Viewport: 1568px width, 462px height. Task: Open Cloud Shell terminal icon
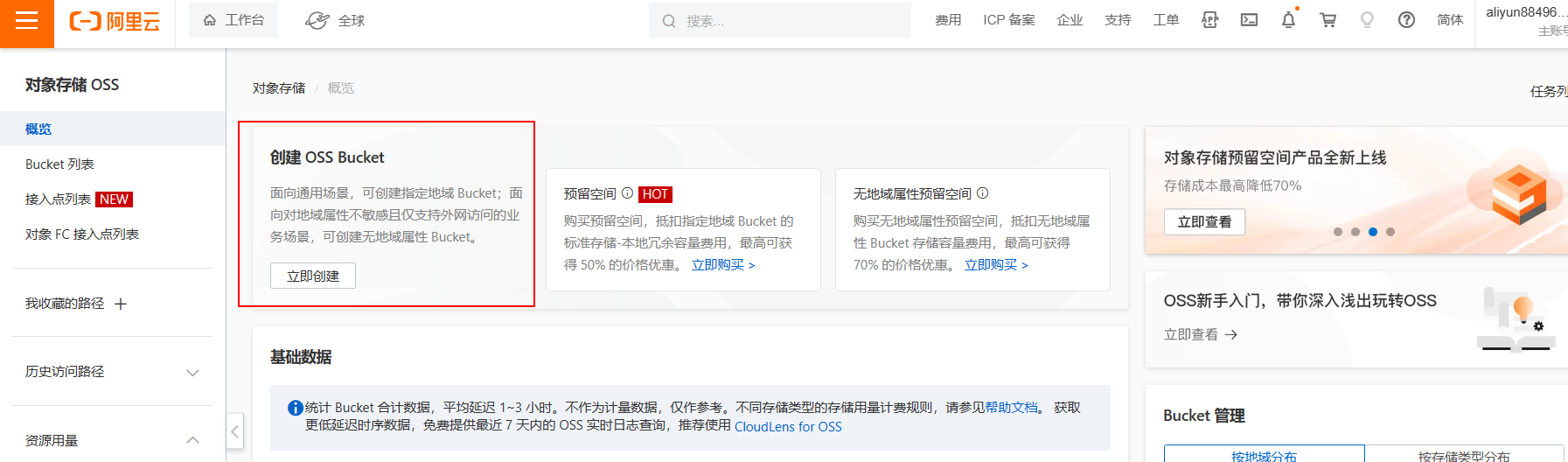pos(1249,20)
